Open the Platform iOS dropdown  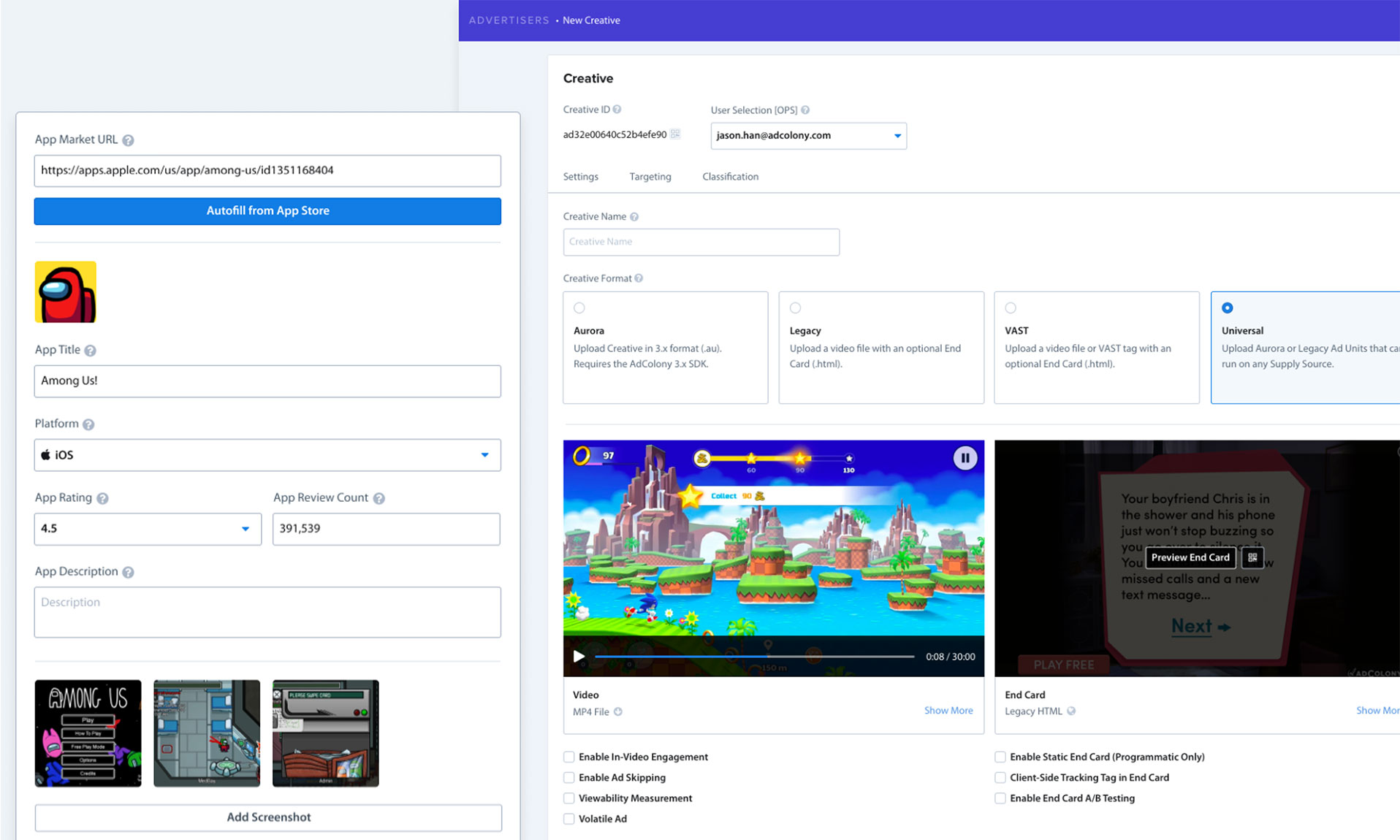click(267, 455)
